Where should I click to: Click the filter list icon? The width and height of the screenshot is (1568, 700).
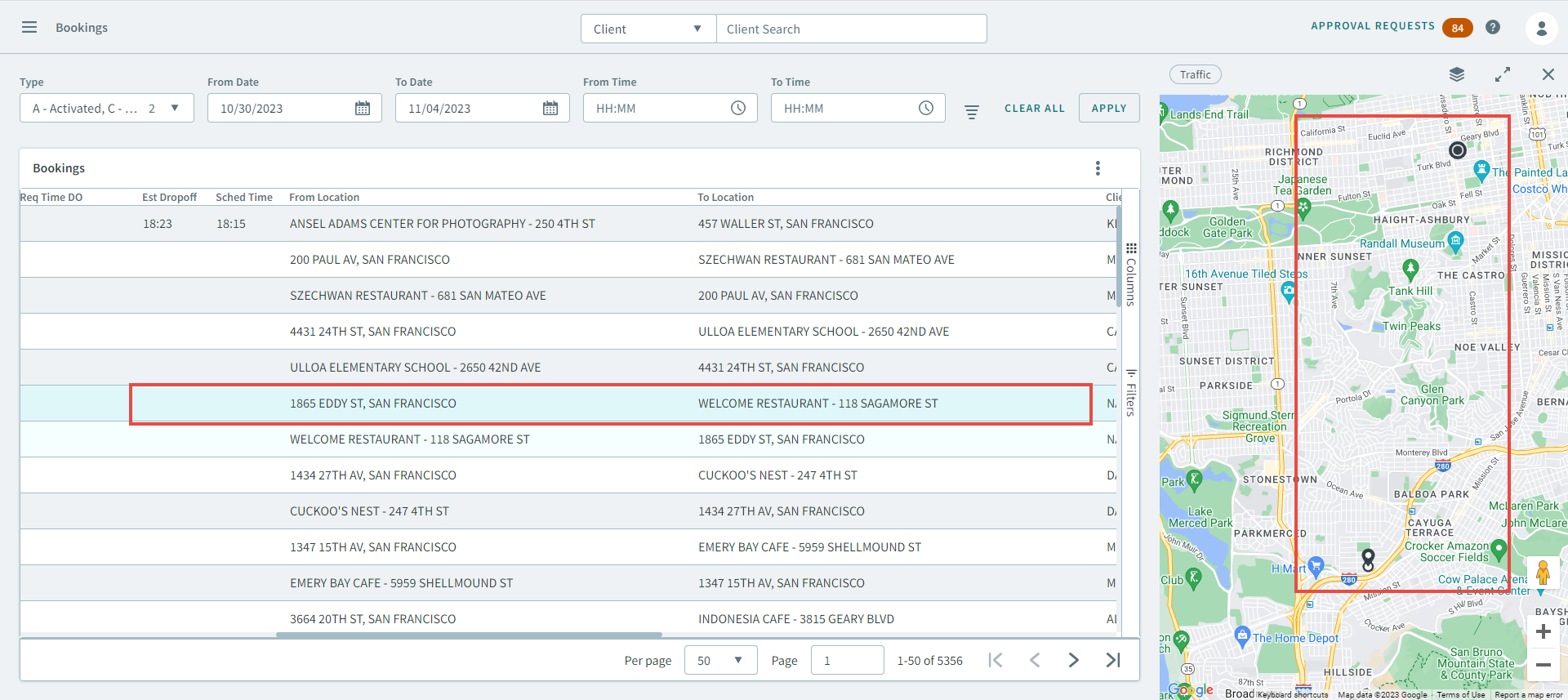pos(972,112)
